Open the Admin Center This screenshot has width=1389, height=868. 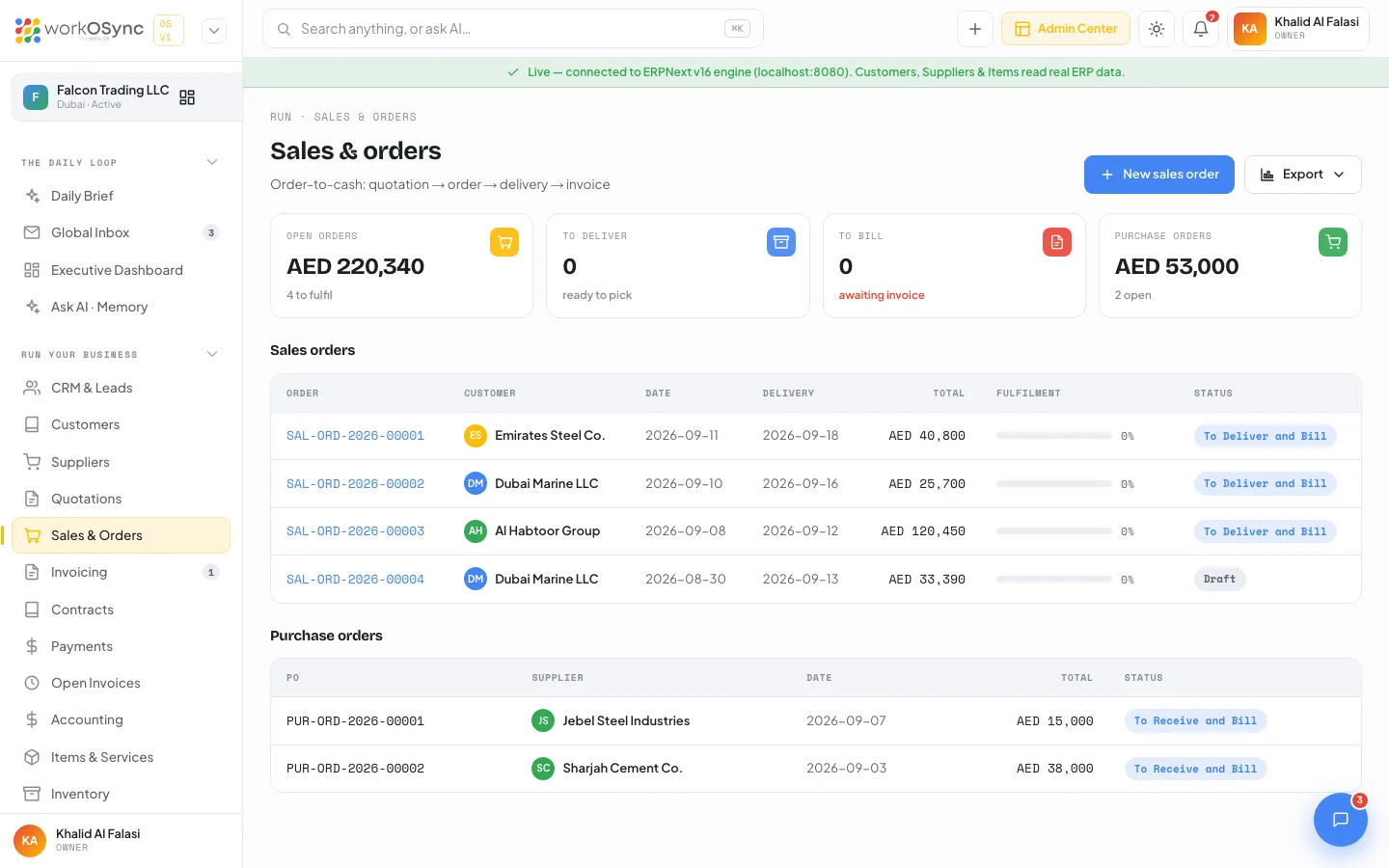[1066, 29]
